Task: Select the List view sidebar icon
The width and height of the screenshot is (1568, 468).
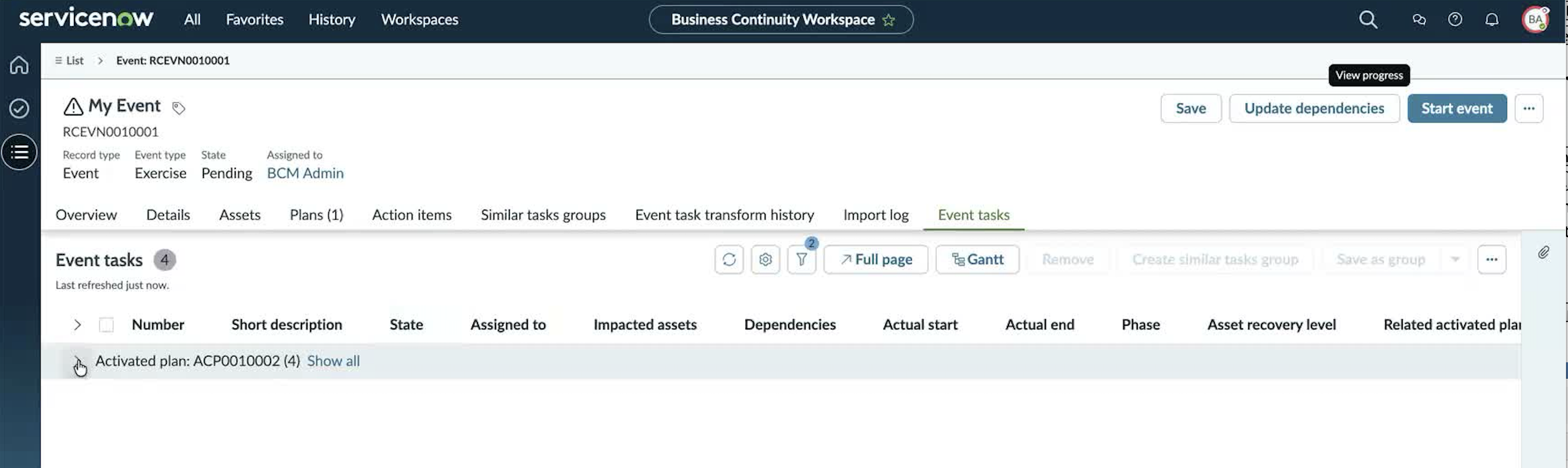Action: pyautogui.click(x=19, y=152)
